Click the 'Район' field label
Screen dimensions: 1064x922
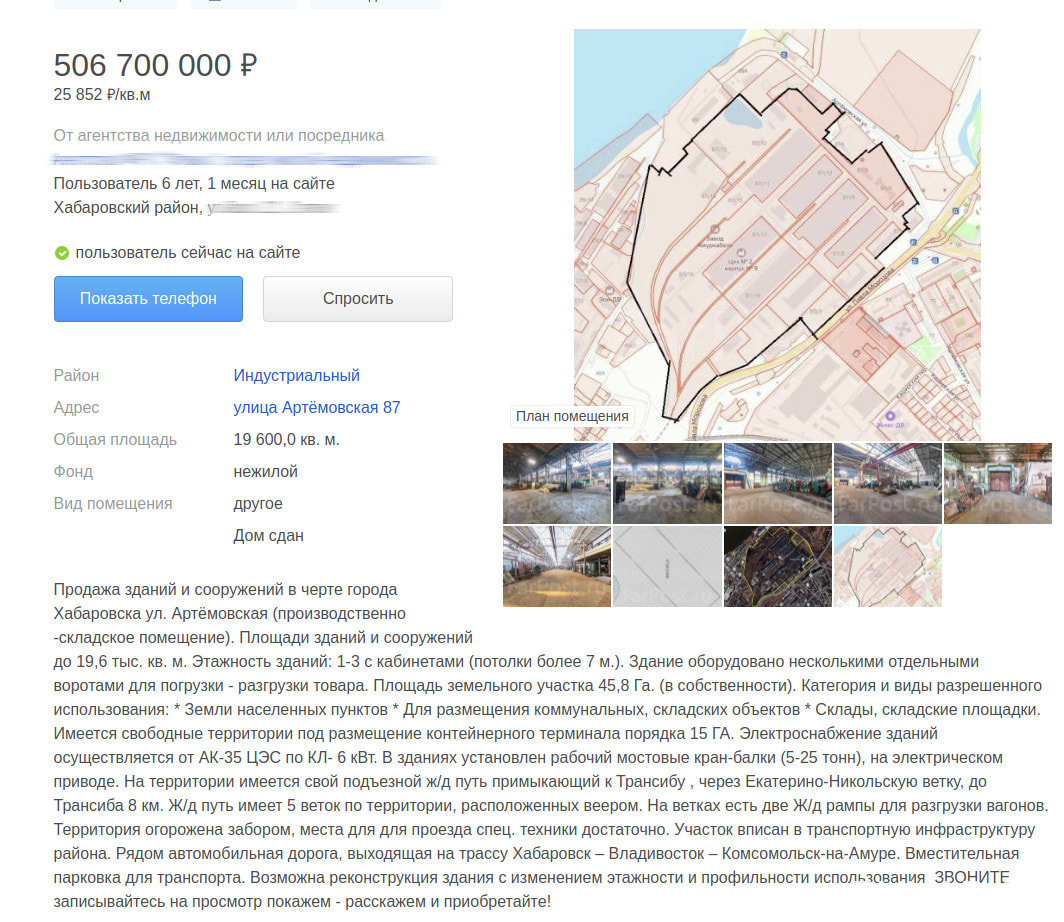tap(76, 375)
